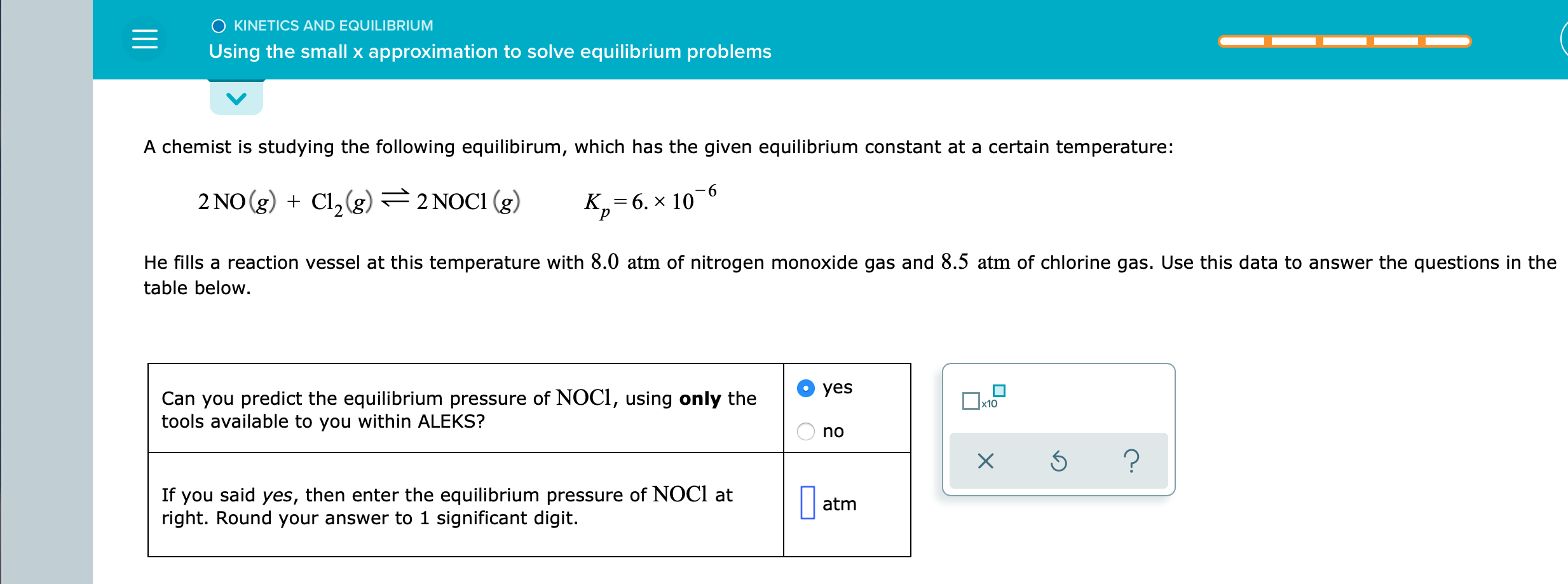Toggle the circle beside KINETICS AND EQUILIBRIUM
This screenshot has height=584, width=1568.
pos(218,25)
